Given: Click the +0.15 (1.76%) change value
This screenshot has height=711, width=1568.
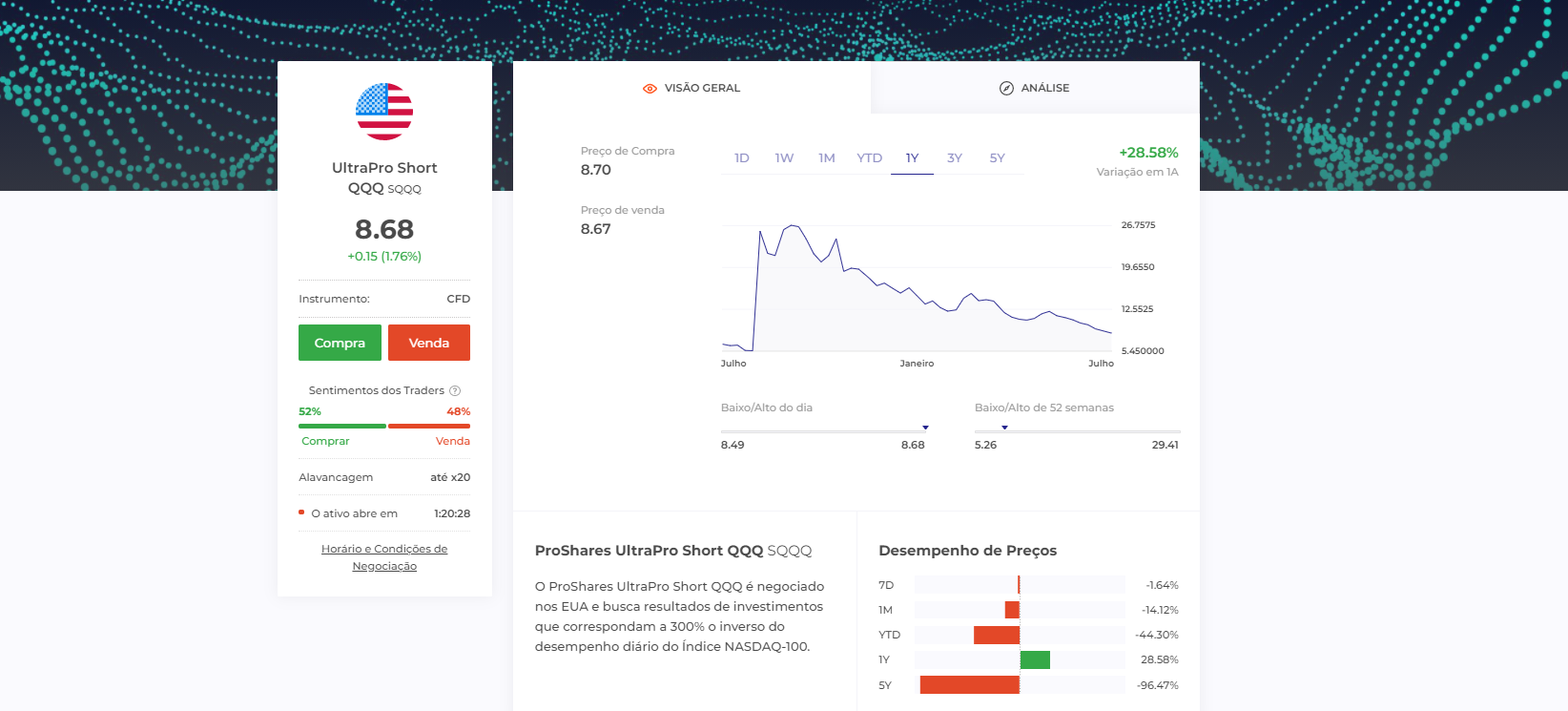Looking at the screenshot, I should click(384, 256).
